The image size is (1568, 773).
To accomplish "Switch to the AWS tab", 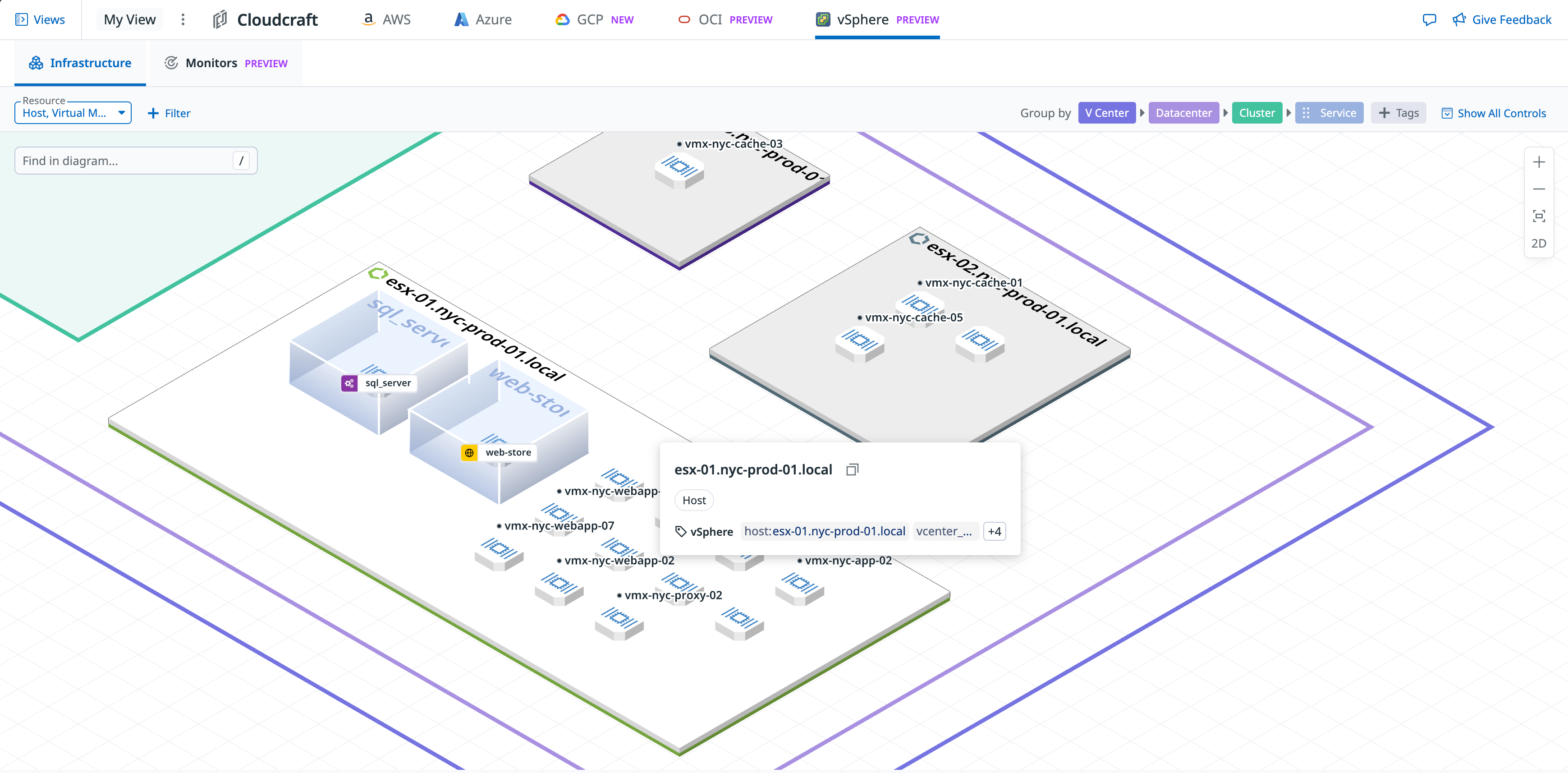I will click(x=386, y=19).
